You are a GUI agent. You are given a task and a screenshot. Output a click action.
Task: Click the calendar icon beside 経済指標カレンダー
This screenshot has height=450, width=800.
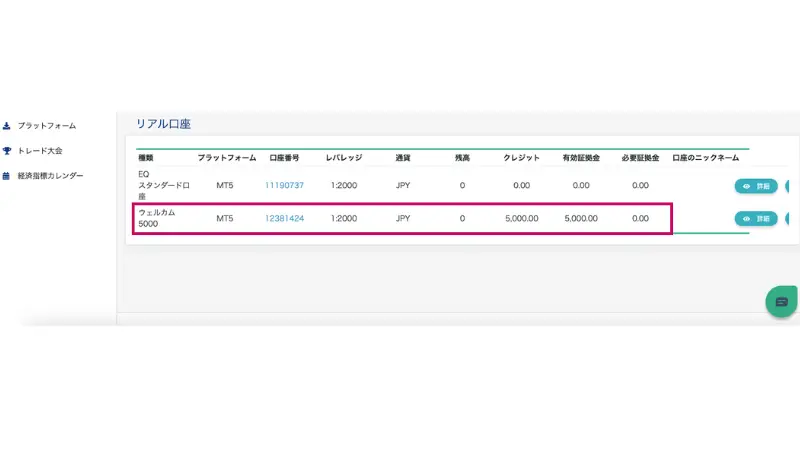pos(6,176)
